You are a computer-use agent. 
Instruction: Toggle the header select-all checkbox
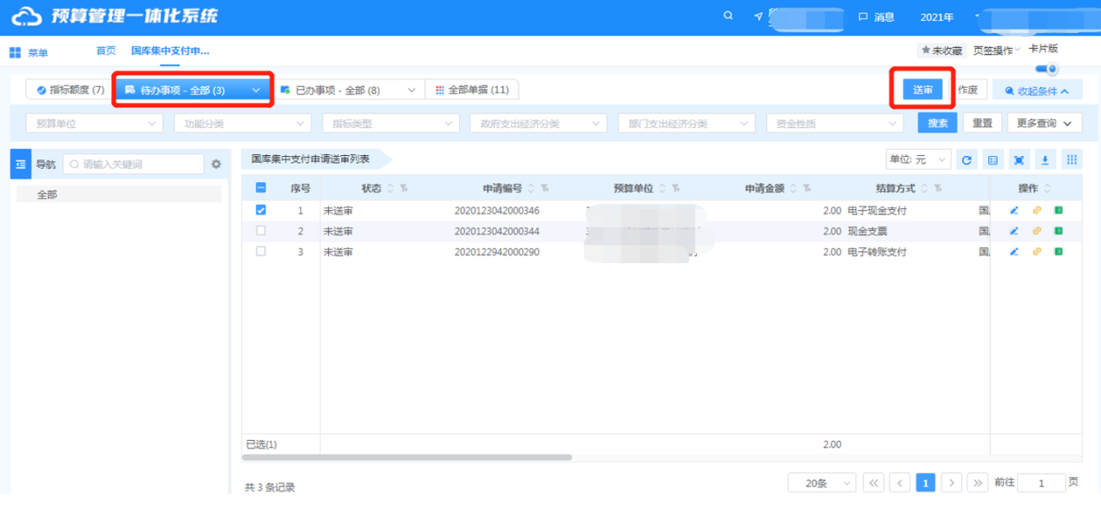tap(261, 188)
